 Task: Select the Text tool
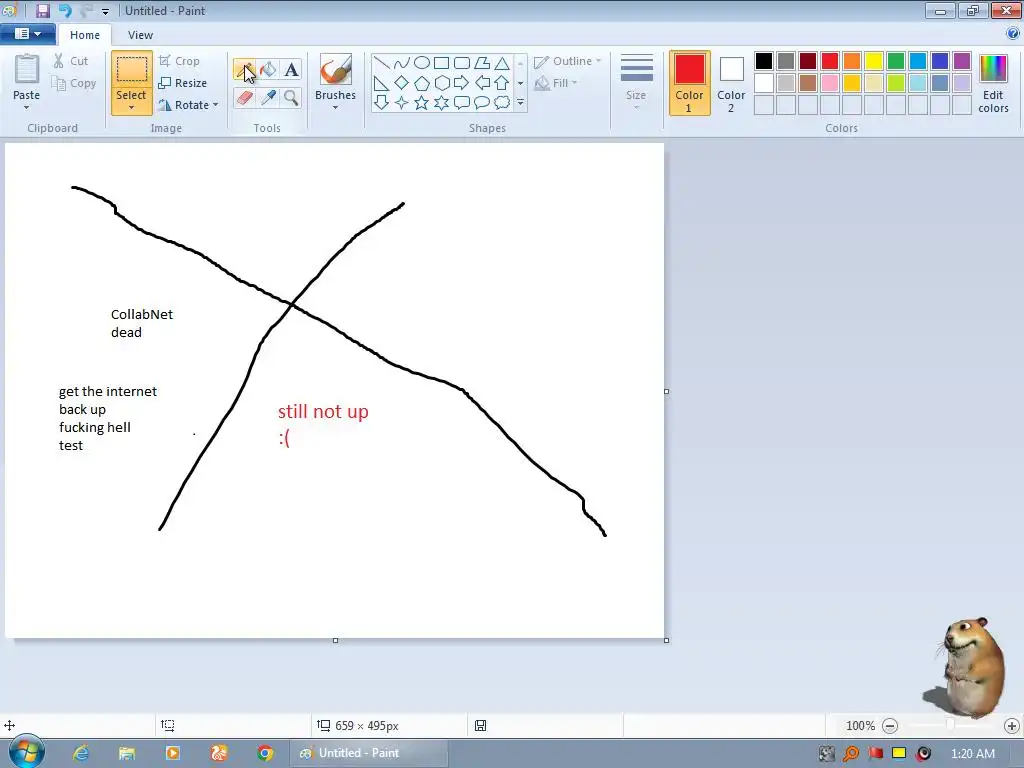(291, 70)
